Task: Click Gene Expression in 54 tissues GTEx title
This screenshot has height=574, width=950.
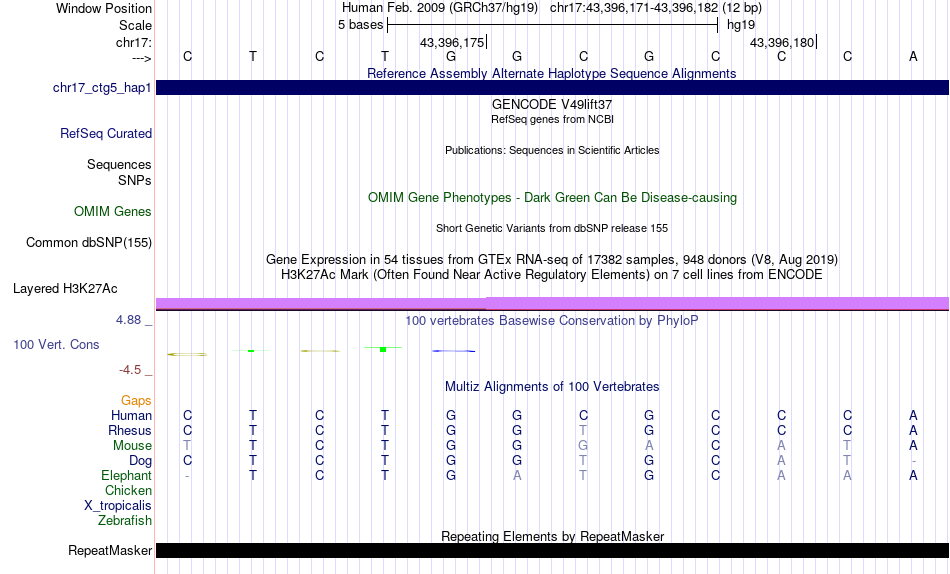Action: pos(552,259)
